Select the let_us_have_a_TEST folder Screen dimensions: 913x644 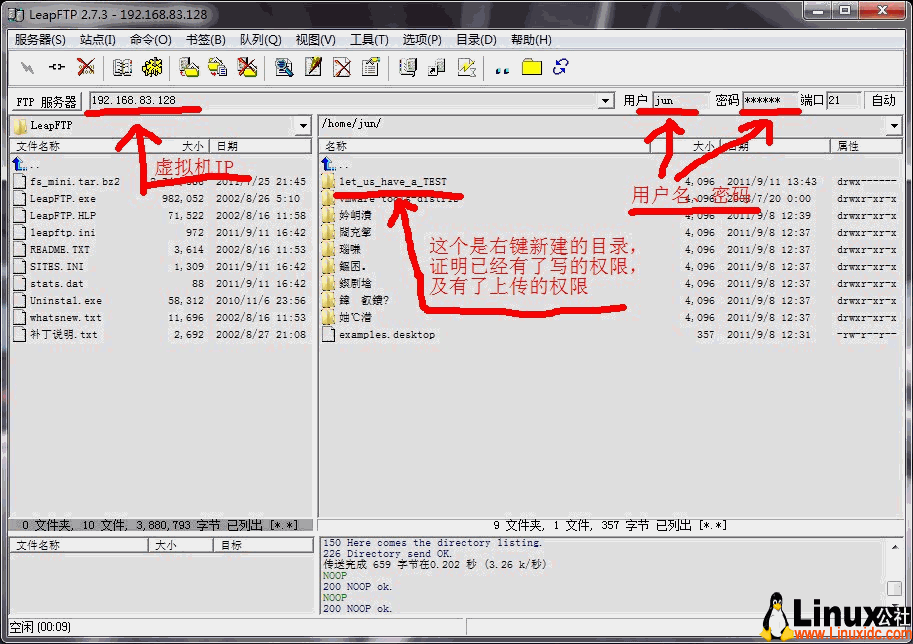point(392,182)
